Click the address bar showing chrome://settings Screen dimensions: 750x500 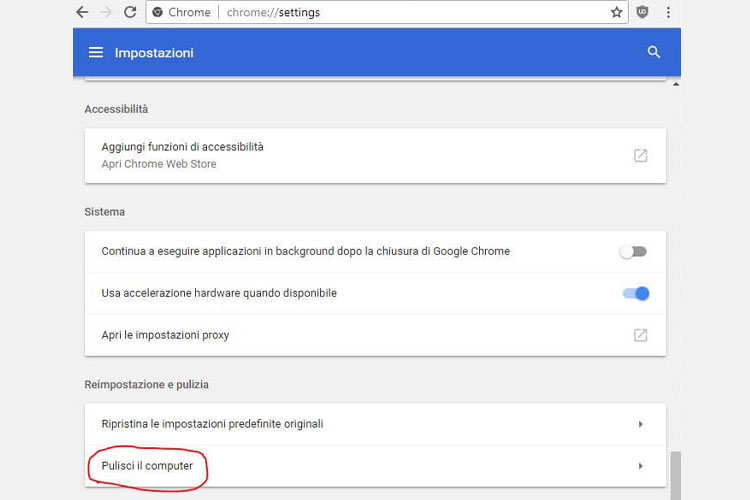[x=387, y=12]
